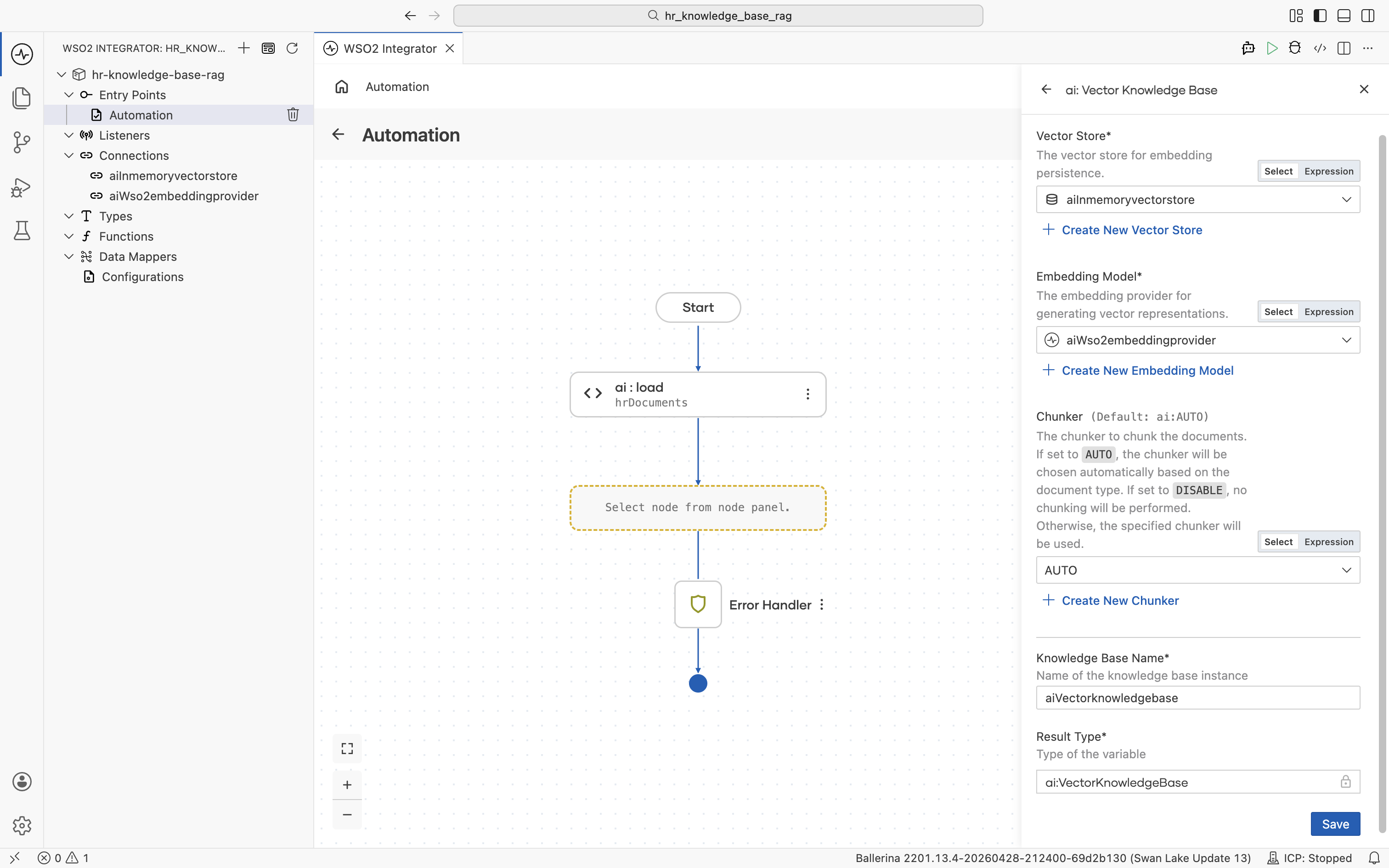Zoom in on the diagram canvas
The width and height of the screenshot is (1389, 868).
coord(347,785)
